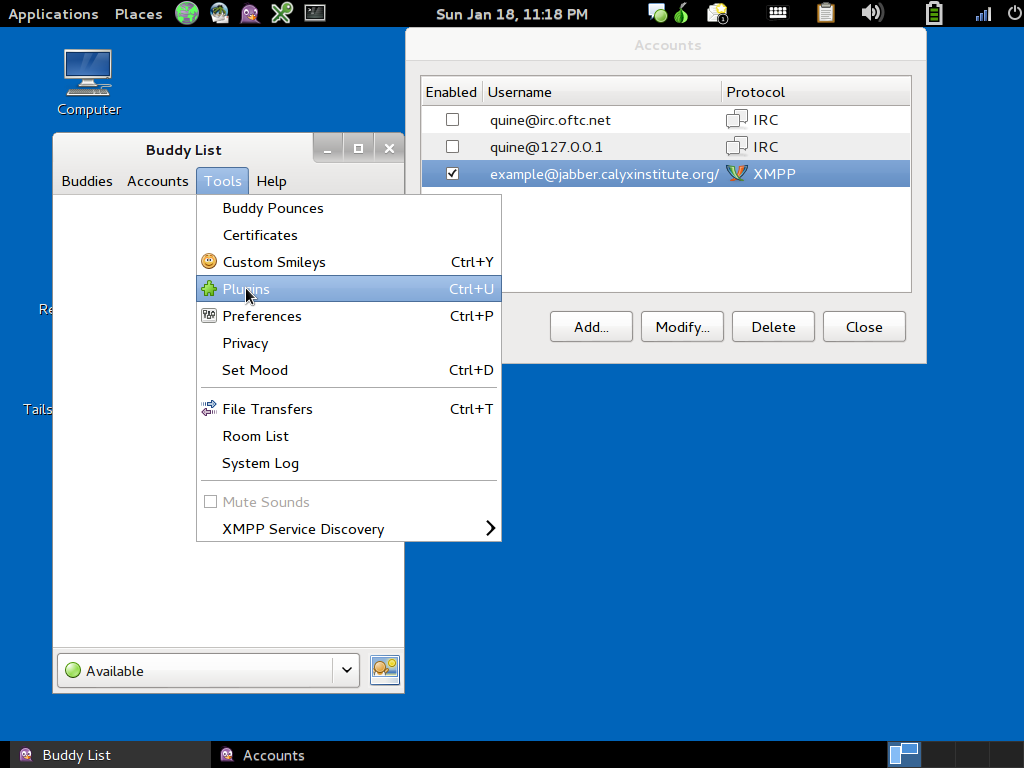Click the Modify... button in Accounts

(x=682, y=327)
